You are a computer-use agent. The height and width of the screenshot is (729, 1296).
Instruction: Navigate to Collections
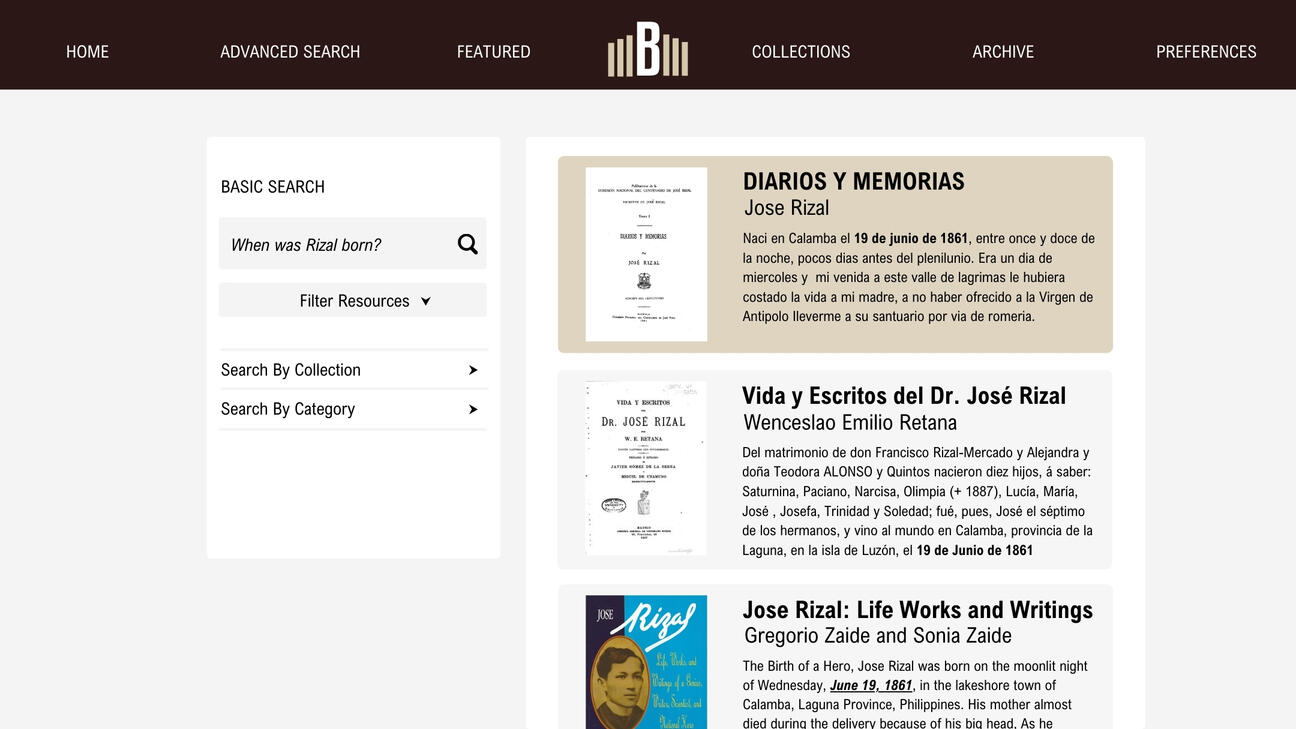(800, 52)
